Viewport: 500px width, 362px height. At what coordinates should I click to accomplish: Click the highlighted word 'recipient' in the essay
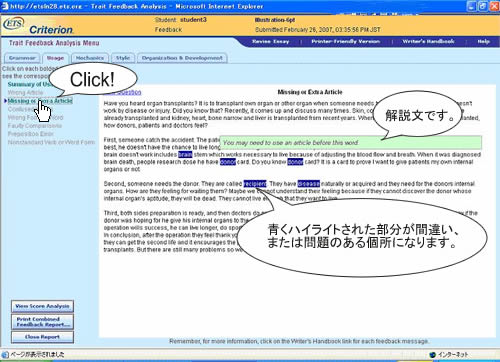click(x=255, y=184)
